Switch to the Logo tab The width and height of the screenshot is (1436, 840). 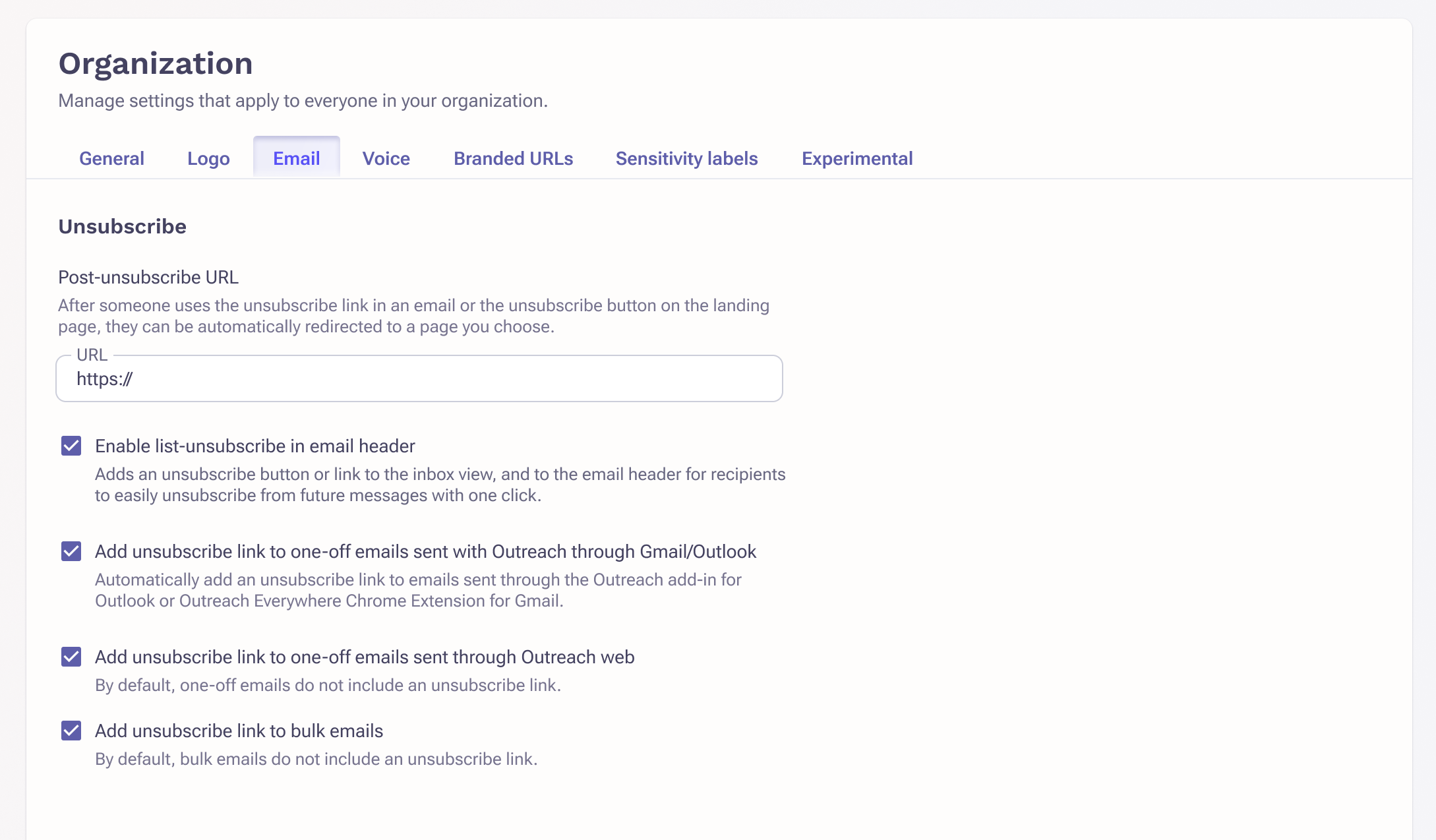[208, 158]
